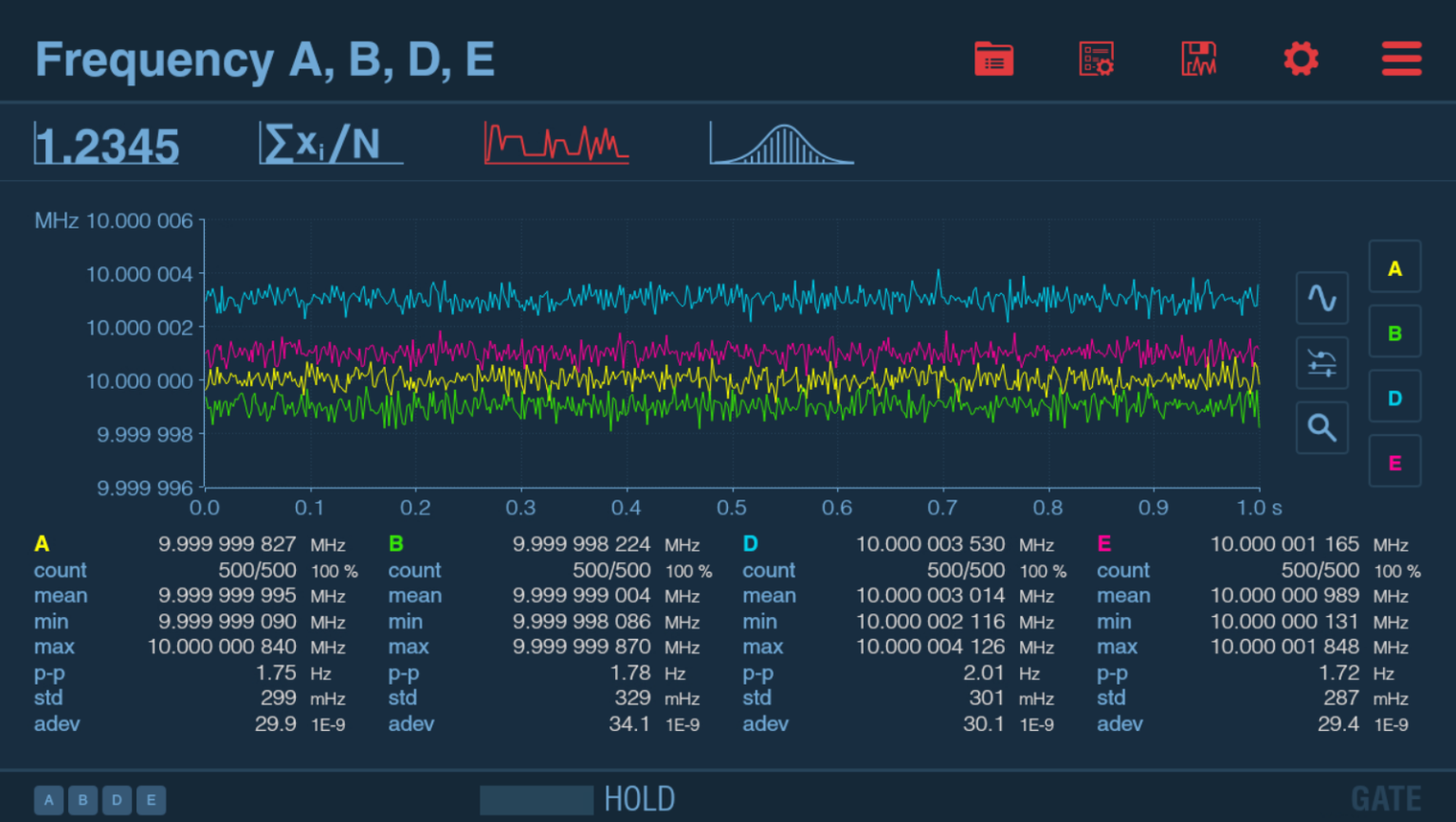The image size is (1456, 822).
Task: Toggle channel B trace button
Action: click(1394, 333)
